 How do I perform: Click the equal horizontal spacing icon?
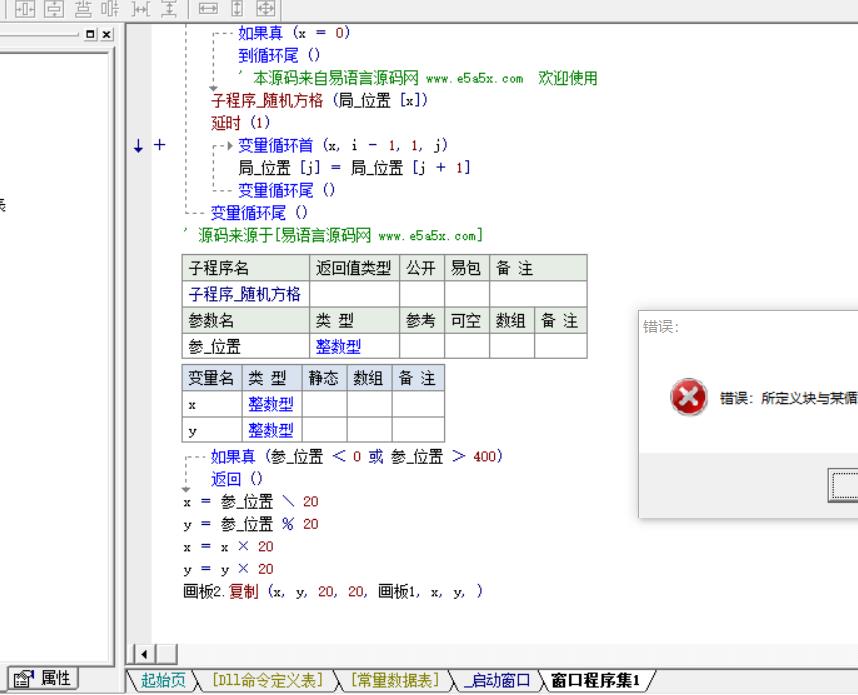coord(141,9)
